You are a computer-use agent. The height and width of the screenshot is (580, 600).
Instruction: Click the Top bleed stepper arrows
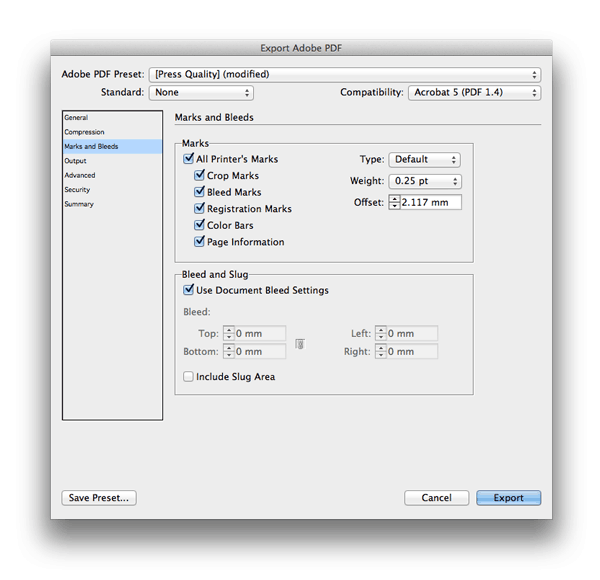(229, 333)
